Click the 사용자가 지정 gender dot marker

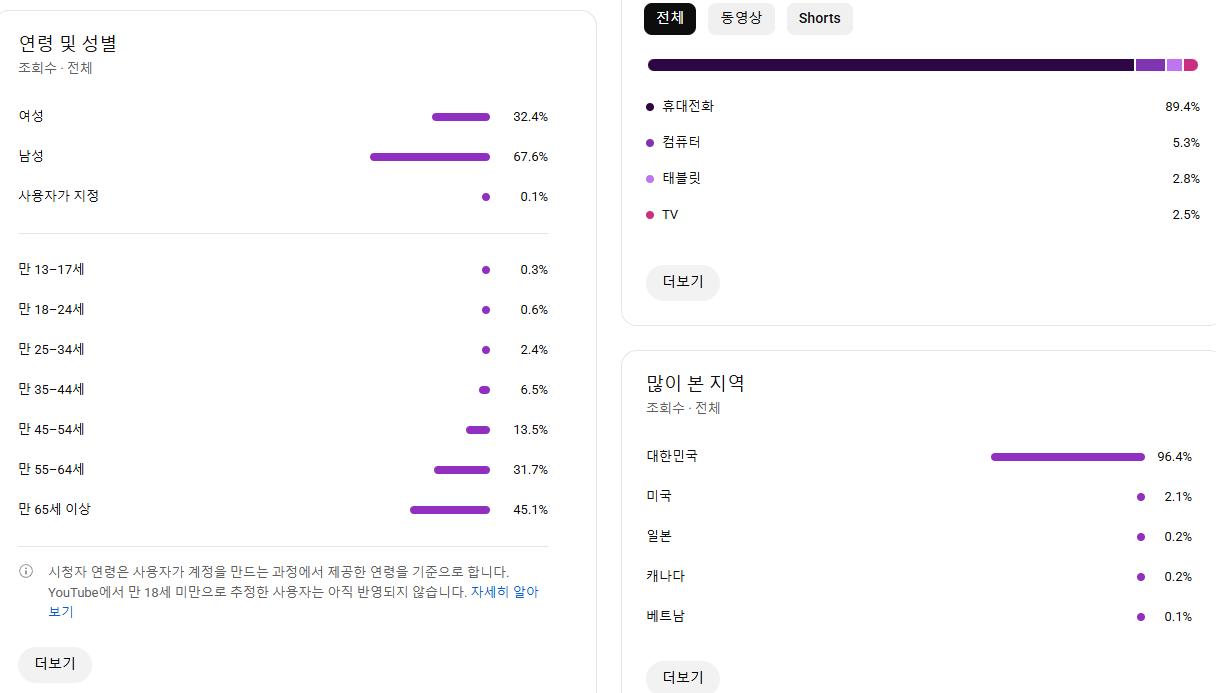tap(486, 197)
